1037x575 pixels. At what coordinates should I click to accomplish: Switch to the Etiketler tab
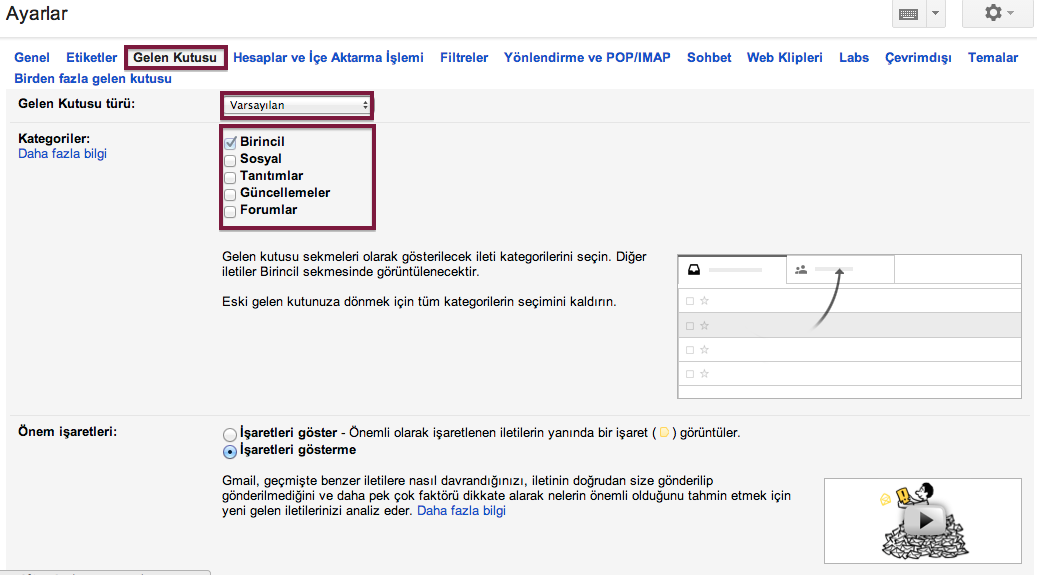click(91, 58)
